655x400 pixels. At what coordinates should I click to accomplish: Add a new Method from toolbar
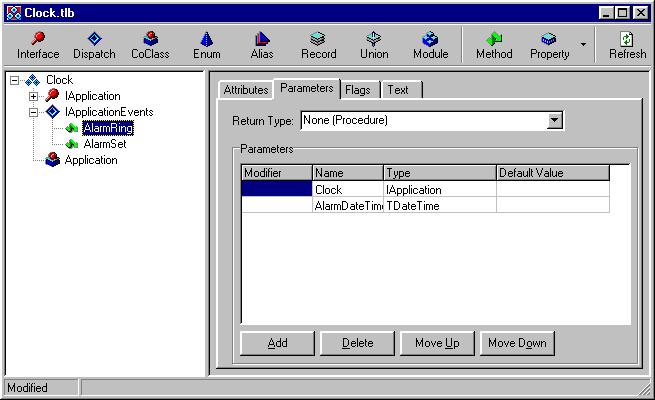tap(493, 45)
